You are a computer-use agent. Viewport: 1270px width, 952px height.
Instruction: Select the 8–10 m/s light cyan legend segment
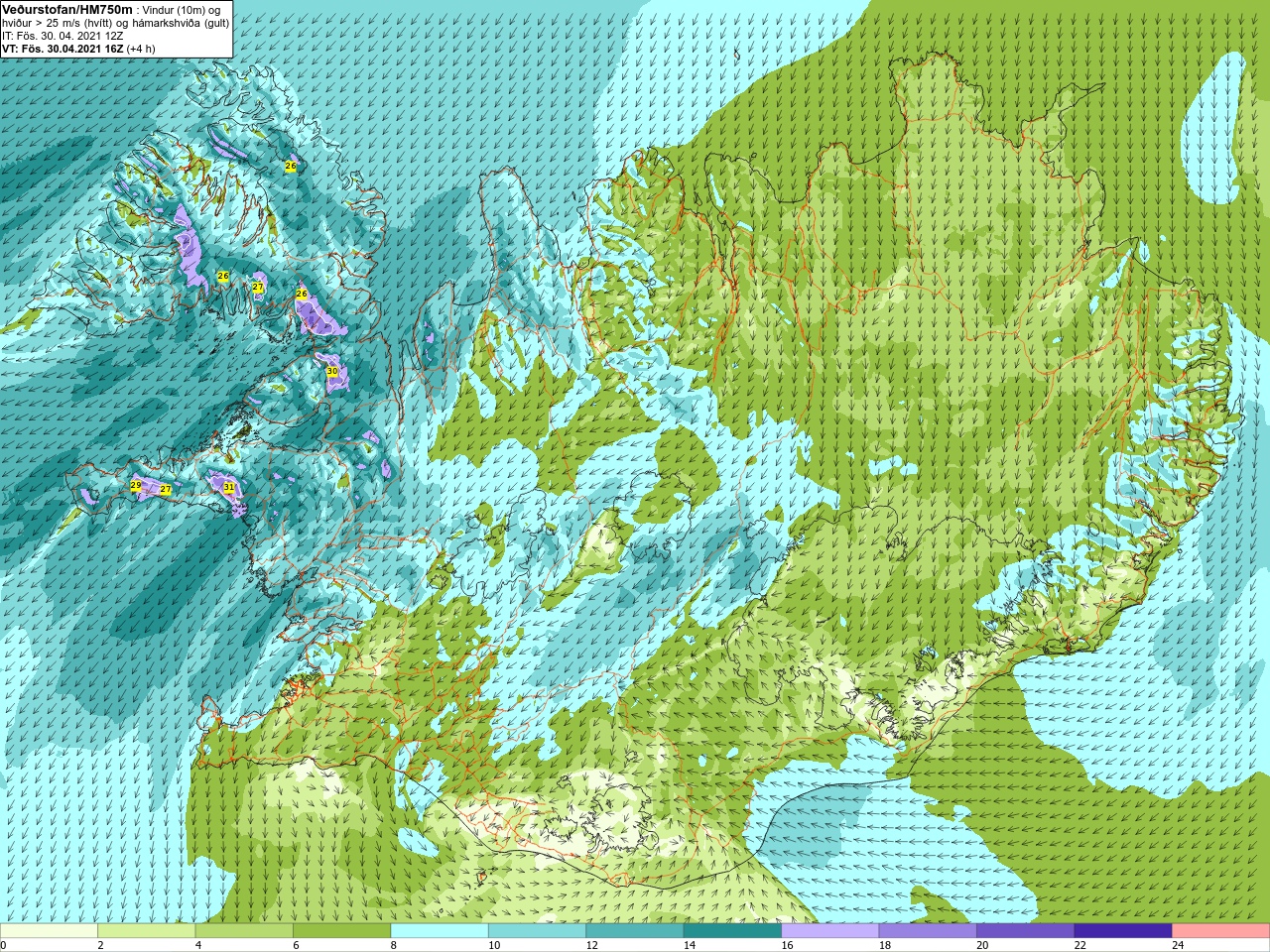pos(440,931)
